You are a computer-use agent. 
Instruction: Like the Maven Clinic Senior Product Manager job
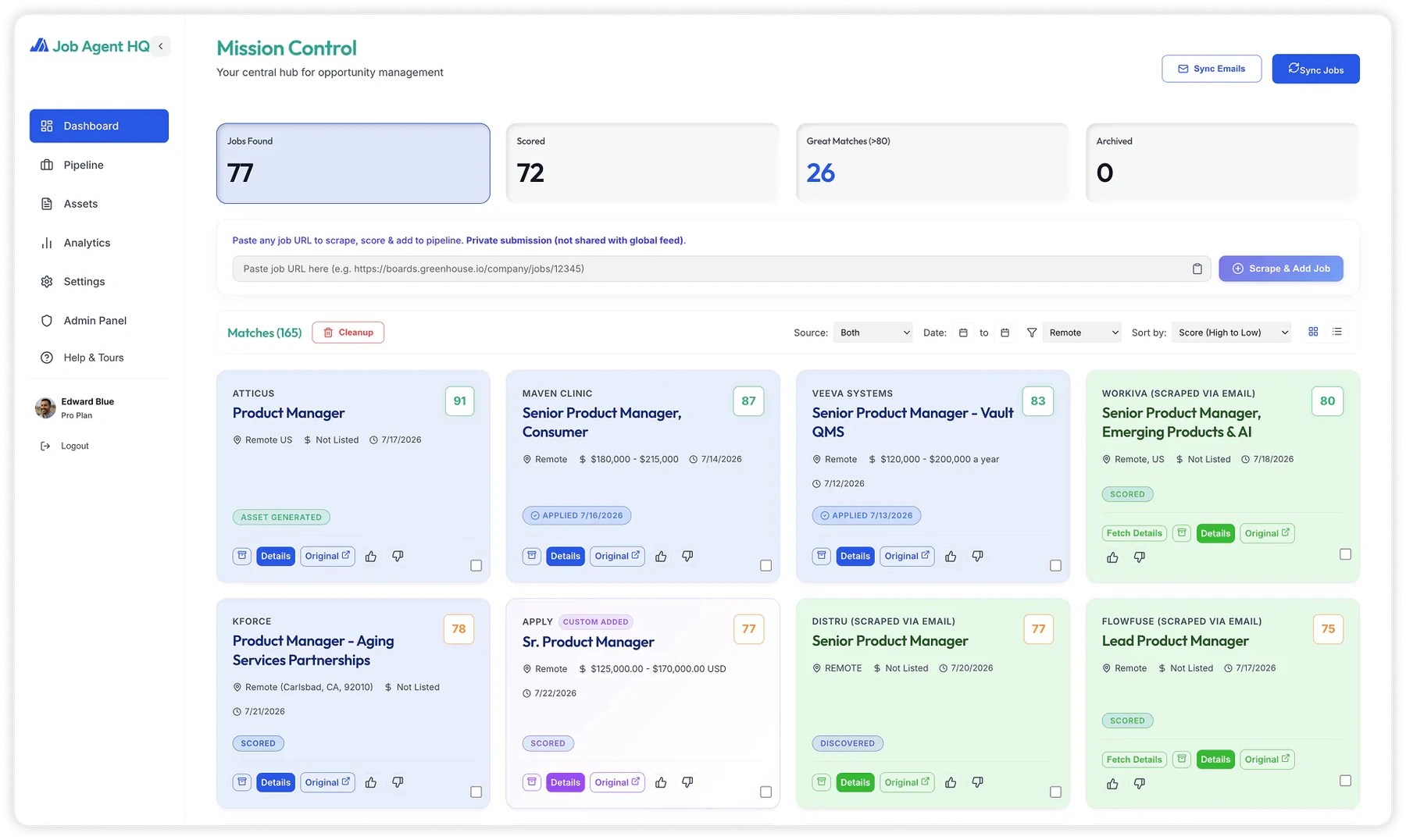661,556
